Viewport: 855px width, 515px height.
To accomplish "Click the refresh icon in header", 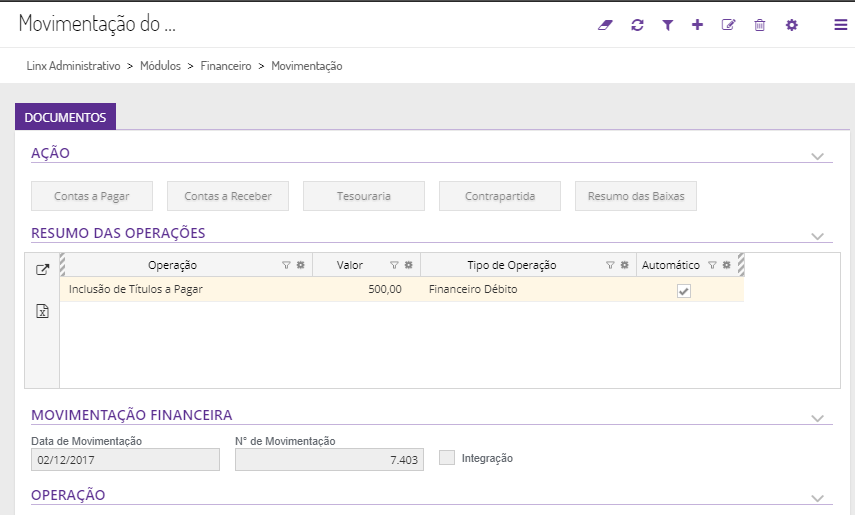I will point(637,25).
